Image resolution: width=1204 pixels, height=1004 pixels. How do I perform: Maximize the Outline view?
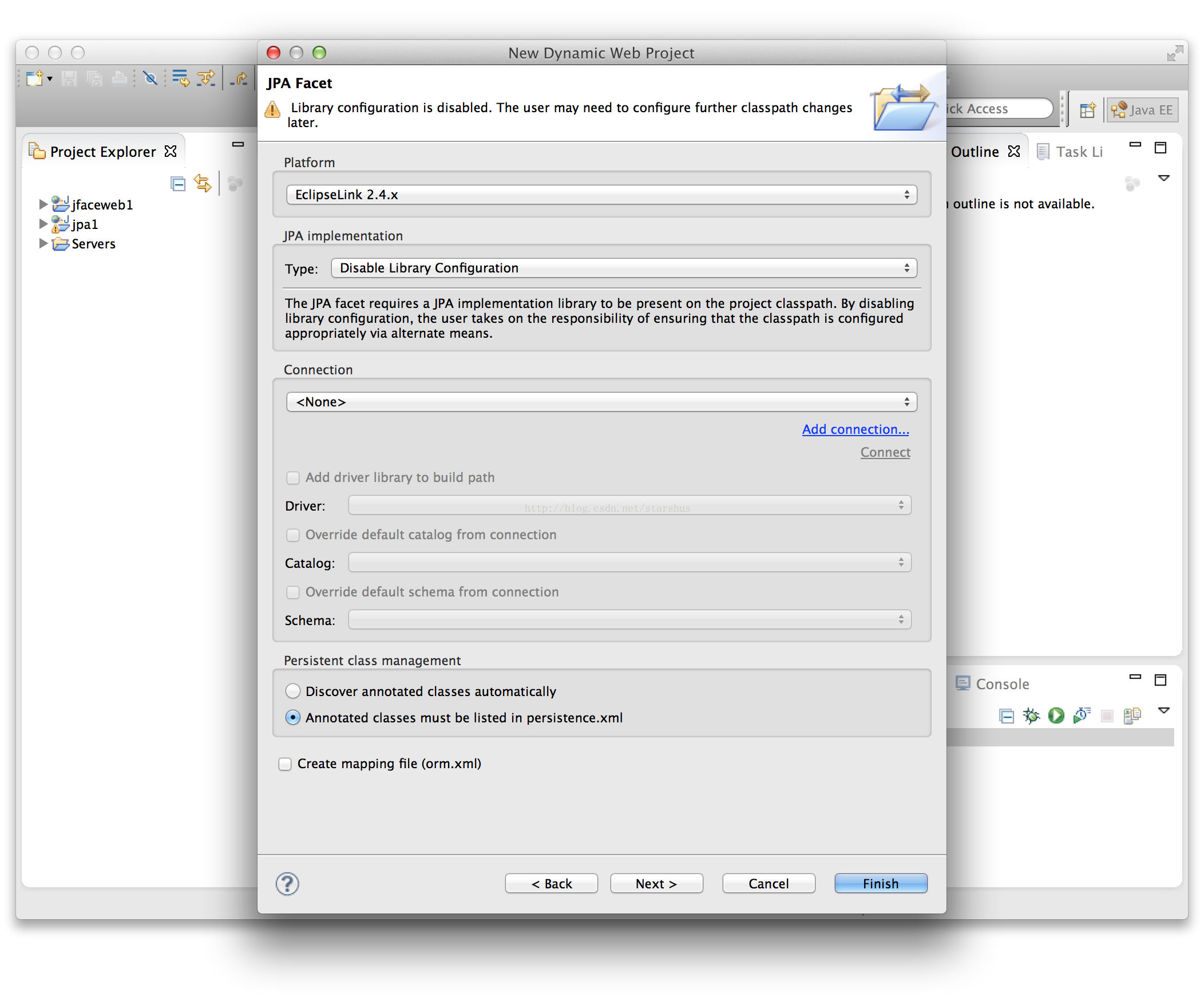1161,148
